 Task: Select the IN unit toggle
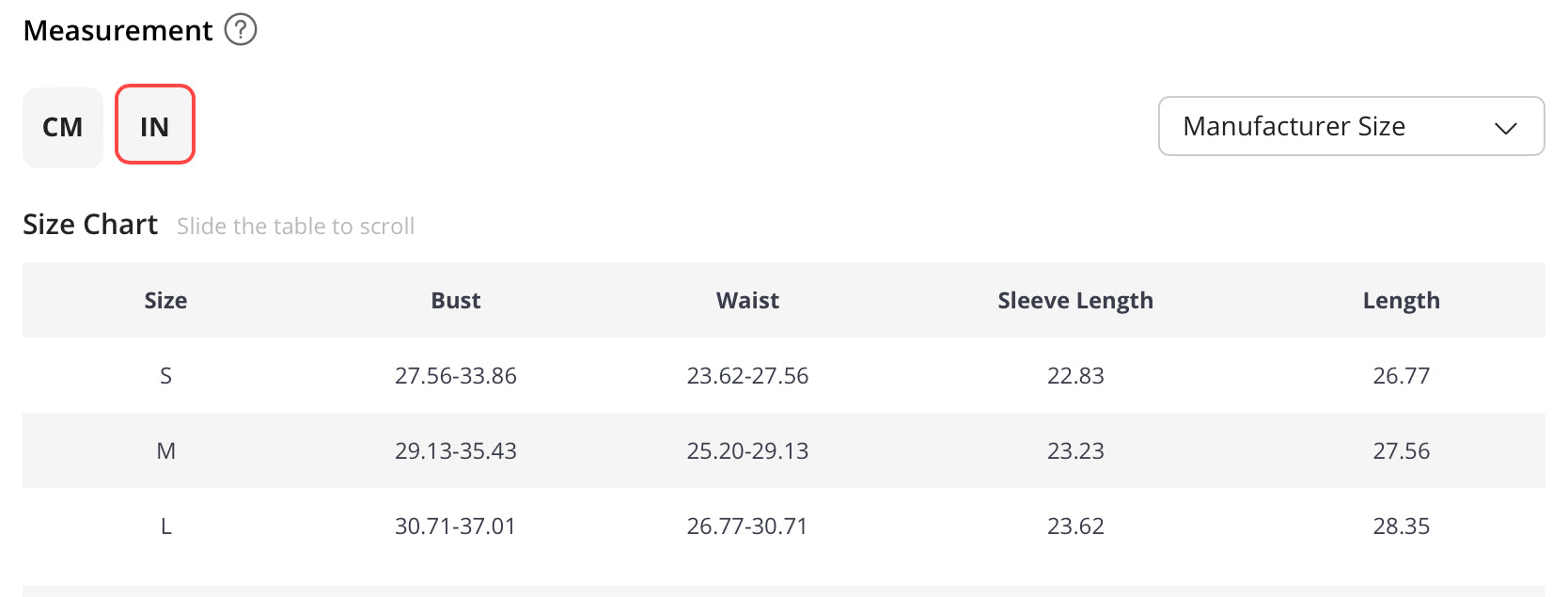point(155,125)
